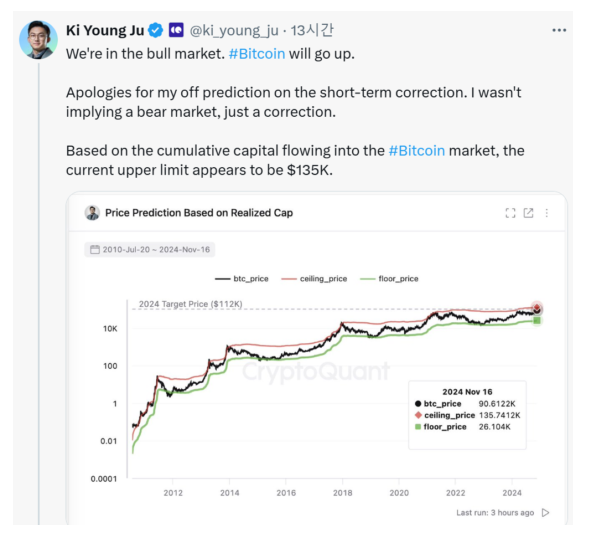Toggle the ceiling_price series in the legend
This screenshot has height=544, width=604.
point(315,278)
